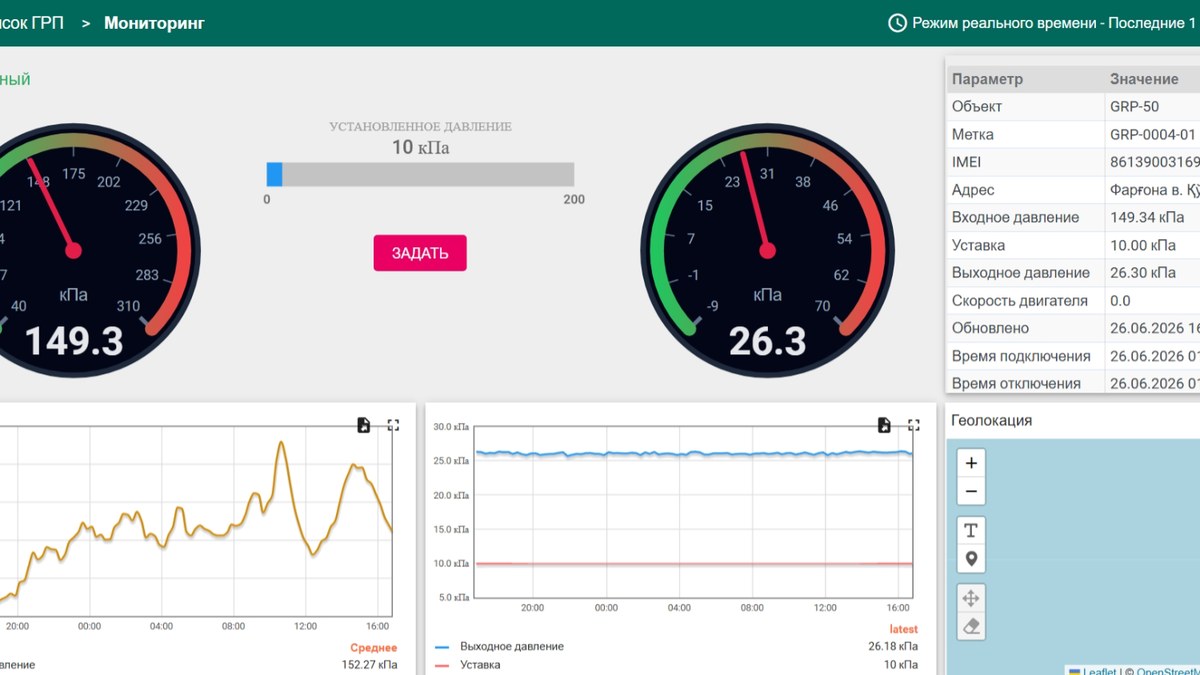1200x675 pixels.
Task: Zoom in on the geolocation map
Action: click(971, 463)
